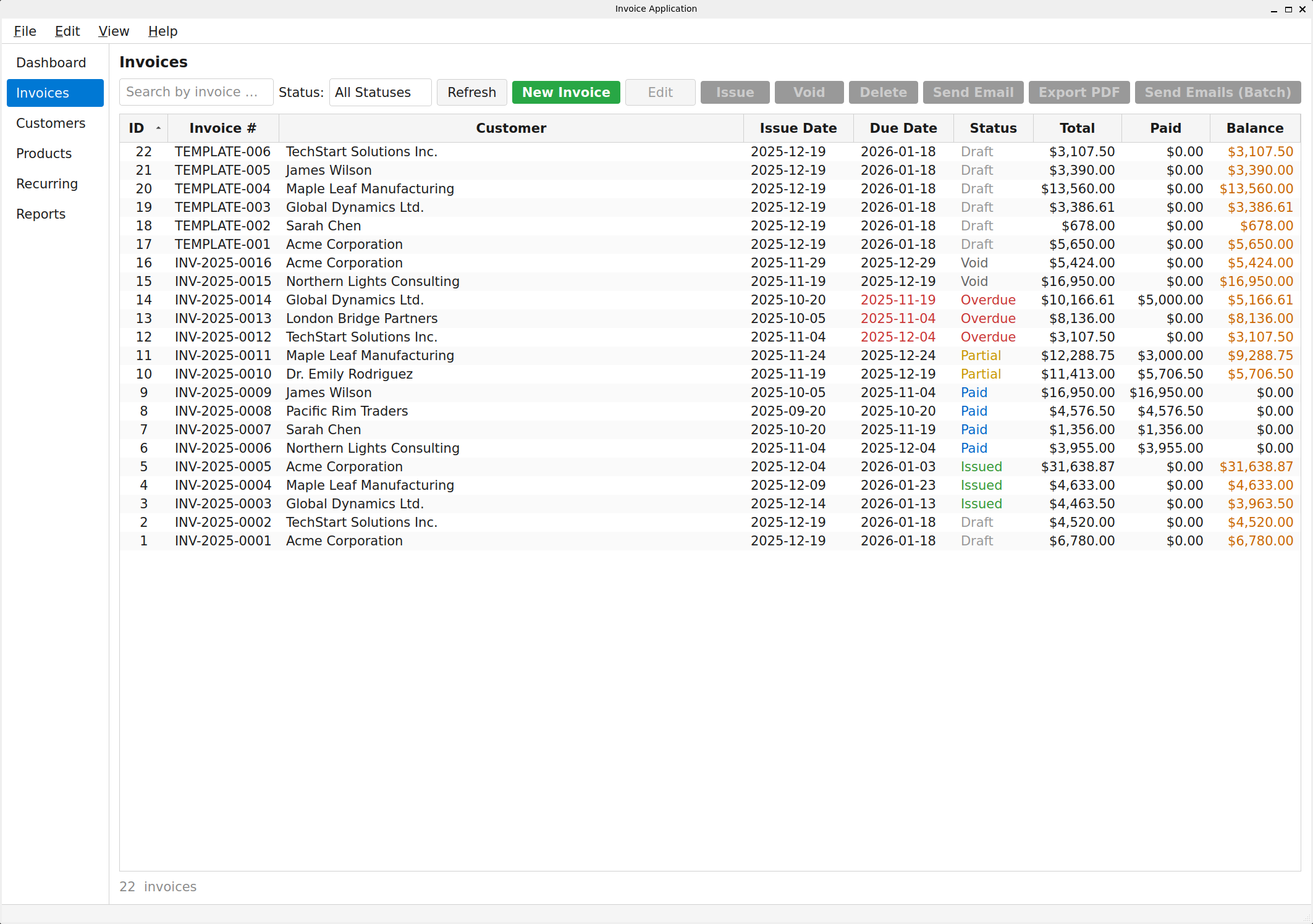Go to the Products section
The width and height of the screenshot is (1313, 924).
[44, 153]
